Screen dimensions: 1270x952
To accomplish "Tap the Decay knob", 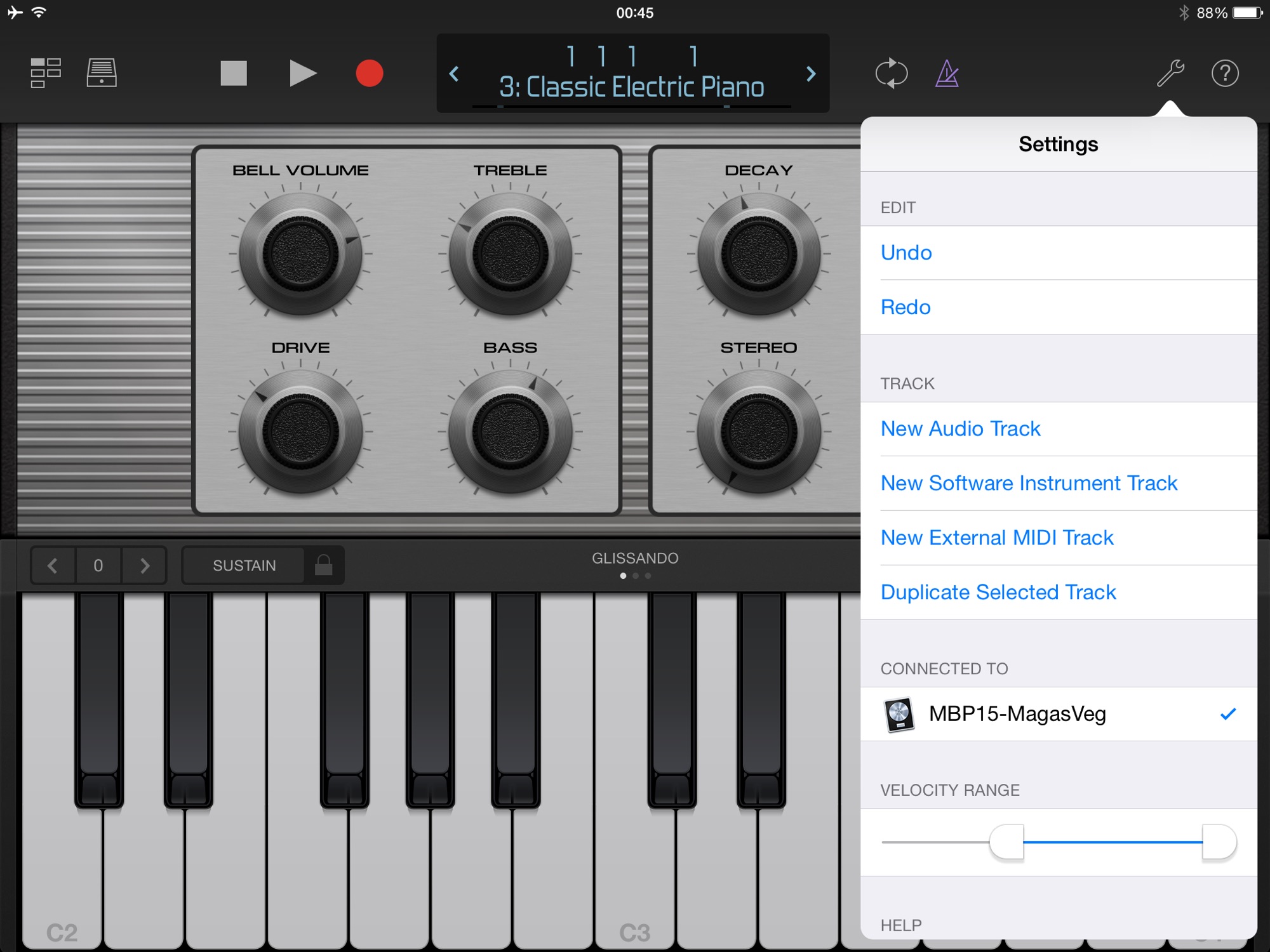I will pos(759,254).
